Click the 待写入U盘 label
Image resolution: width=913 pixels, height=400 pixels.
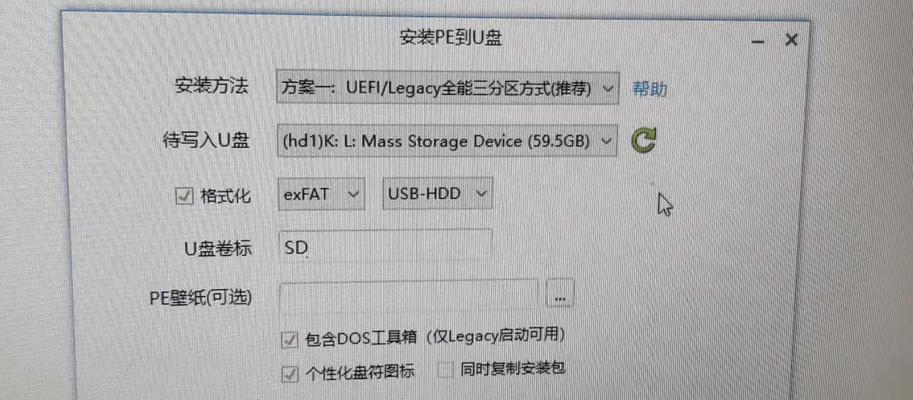pyautogui.click(x=206, y=141)
